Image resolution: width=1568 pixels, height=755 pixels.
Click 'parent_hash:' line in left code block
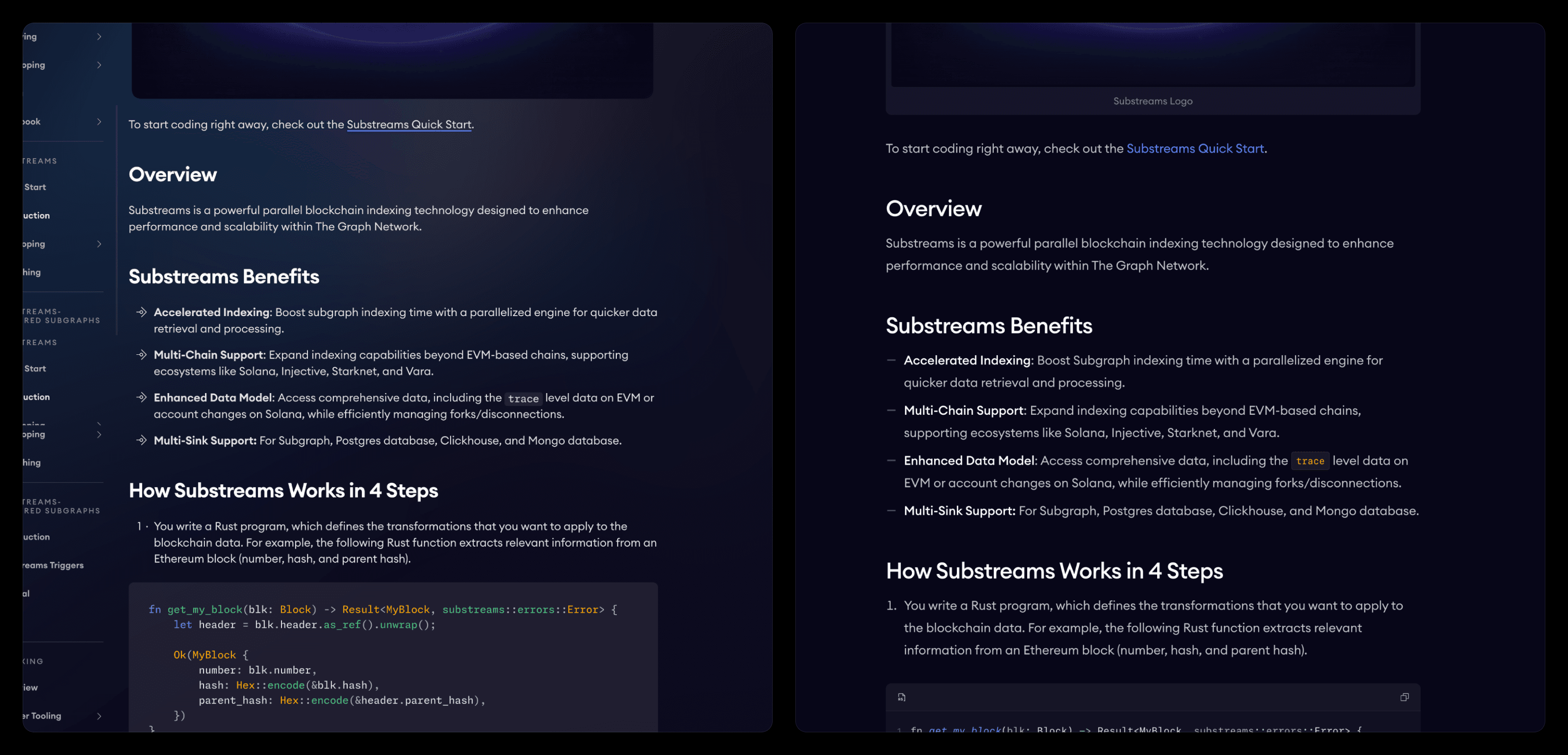tap(342, 701)
